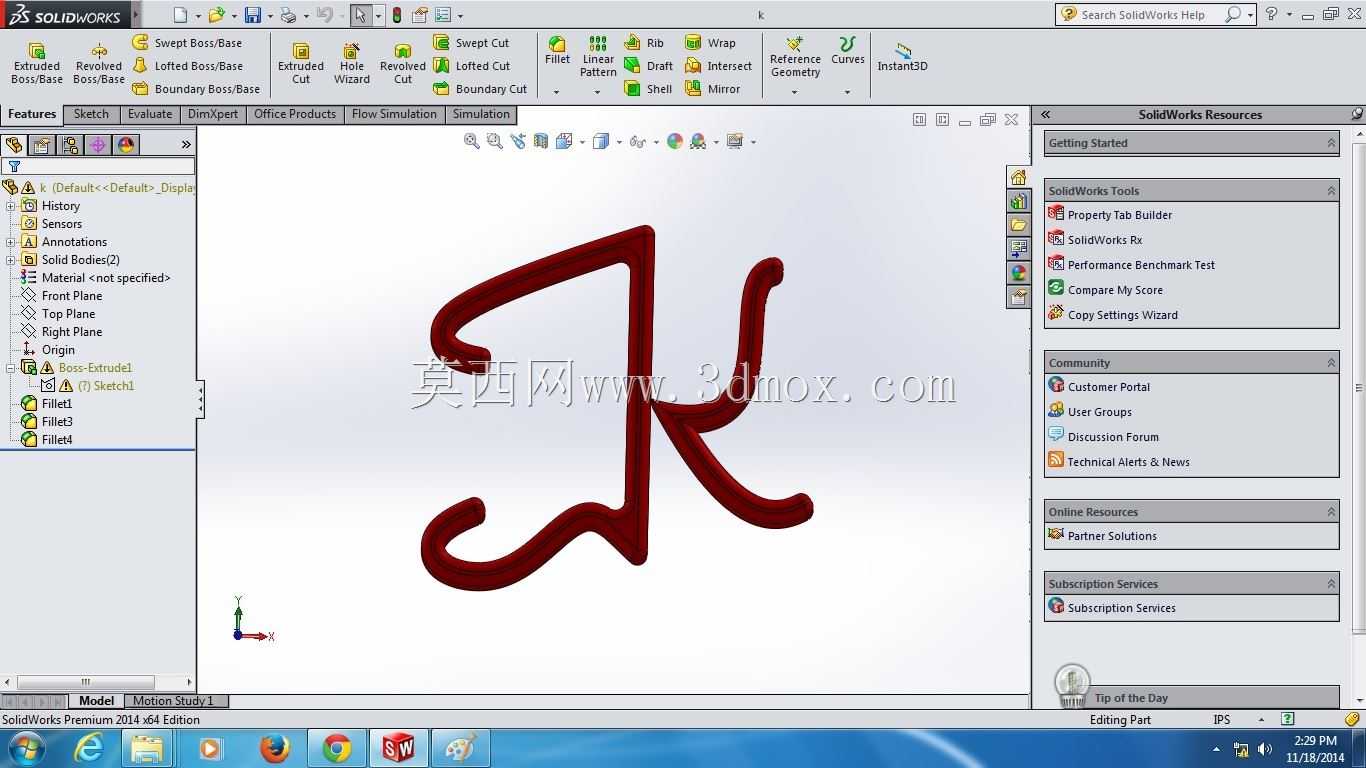Expand the Annotations tree node
1366x768 pixels.
point(11,242)
